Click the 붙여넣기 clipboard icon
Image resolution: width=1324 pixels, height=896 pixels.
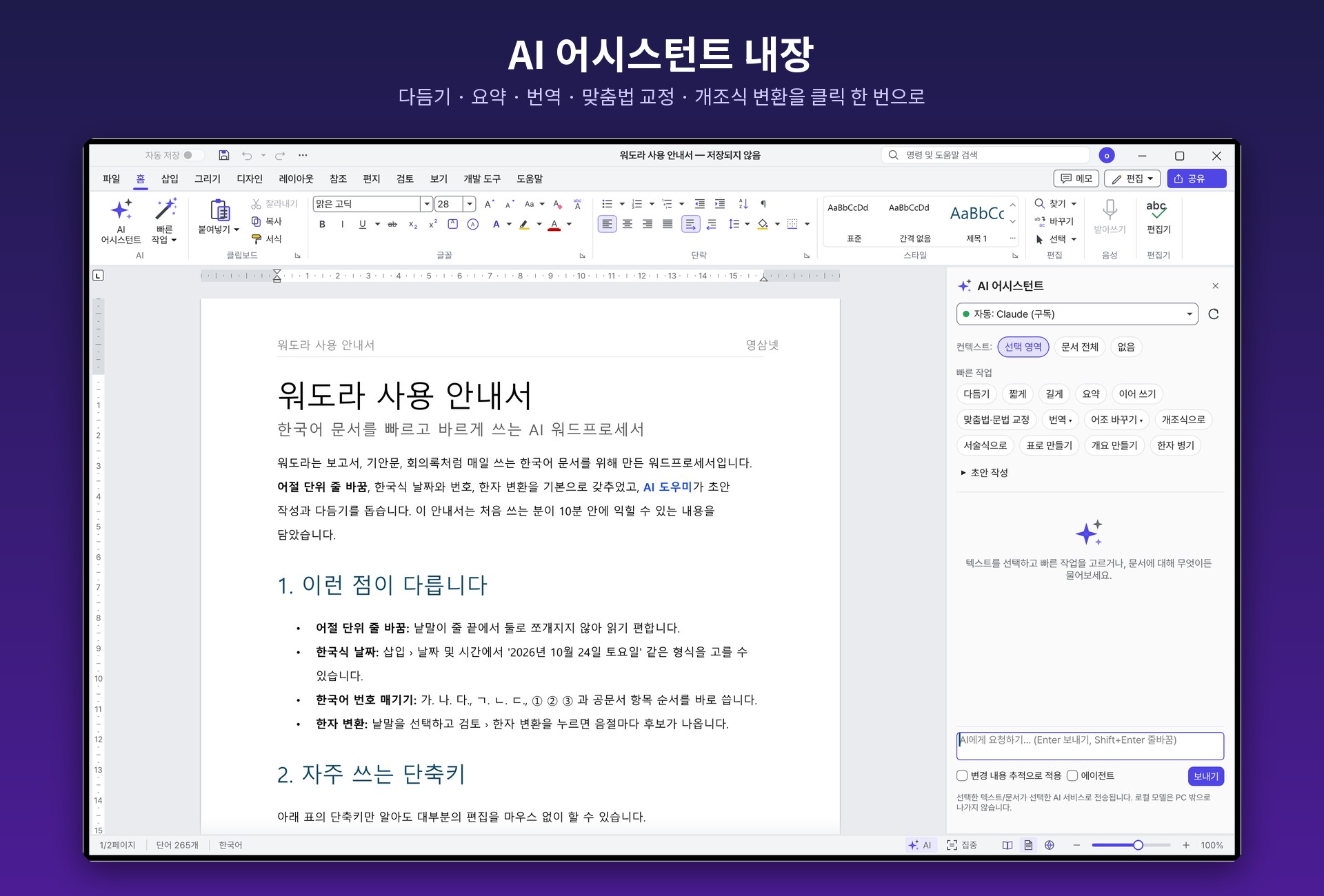(220, 210)
